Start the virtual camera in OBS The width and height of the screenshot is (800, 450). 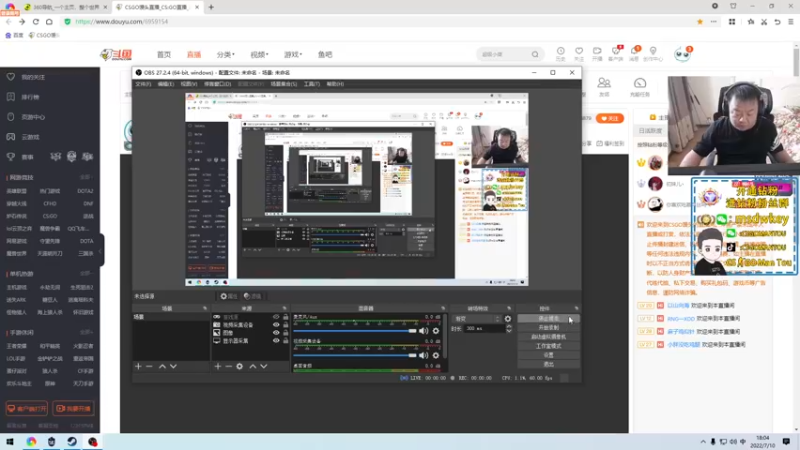(x=548, y=337)
